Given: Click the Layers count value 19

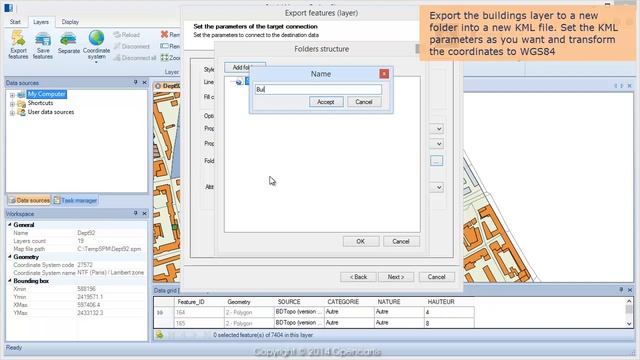Looking at the screenshot, I should point(80,241).
